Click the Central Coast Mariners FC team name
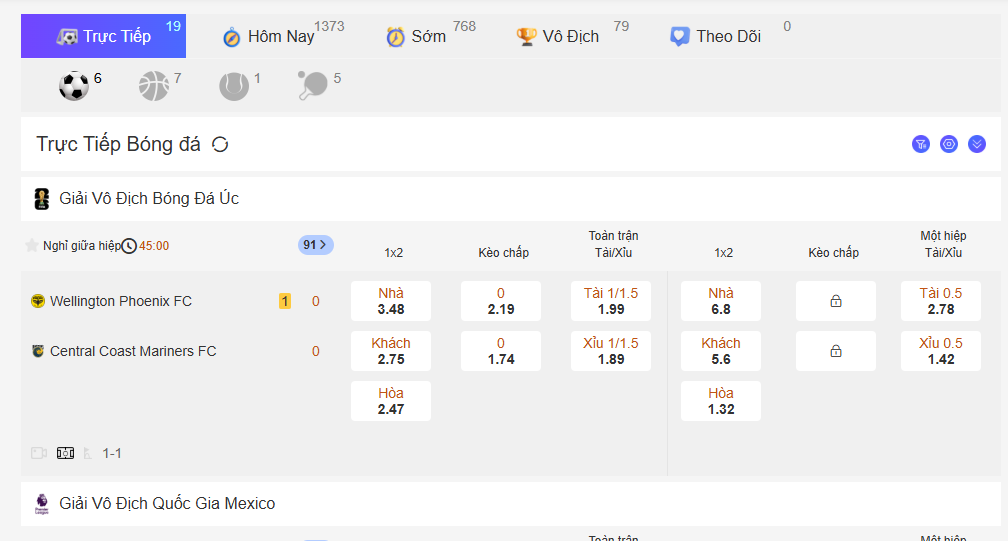Viewport: 1008px width, 541px height. point(133,351)
